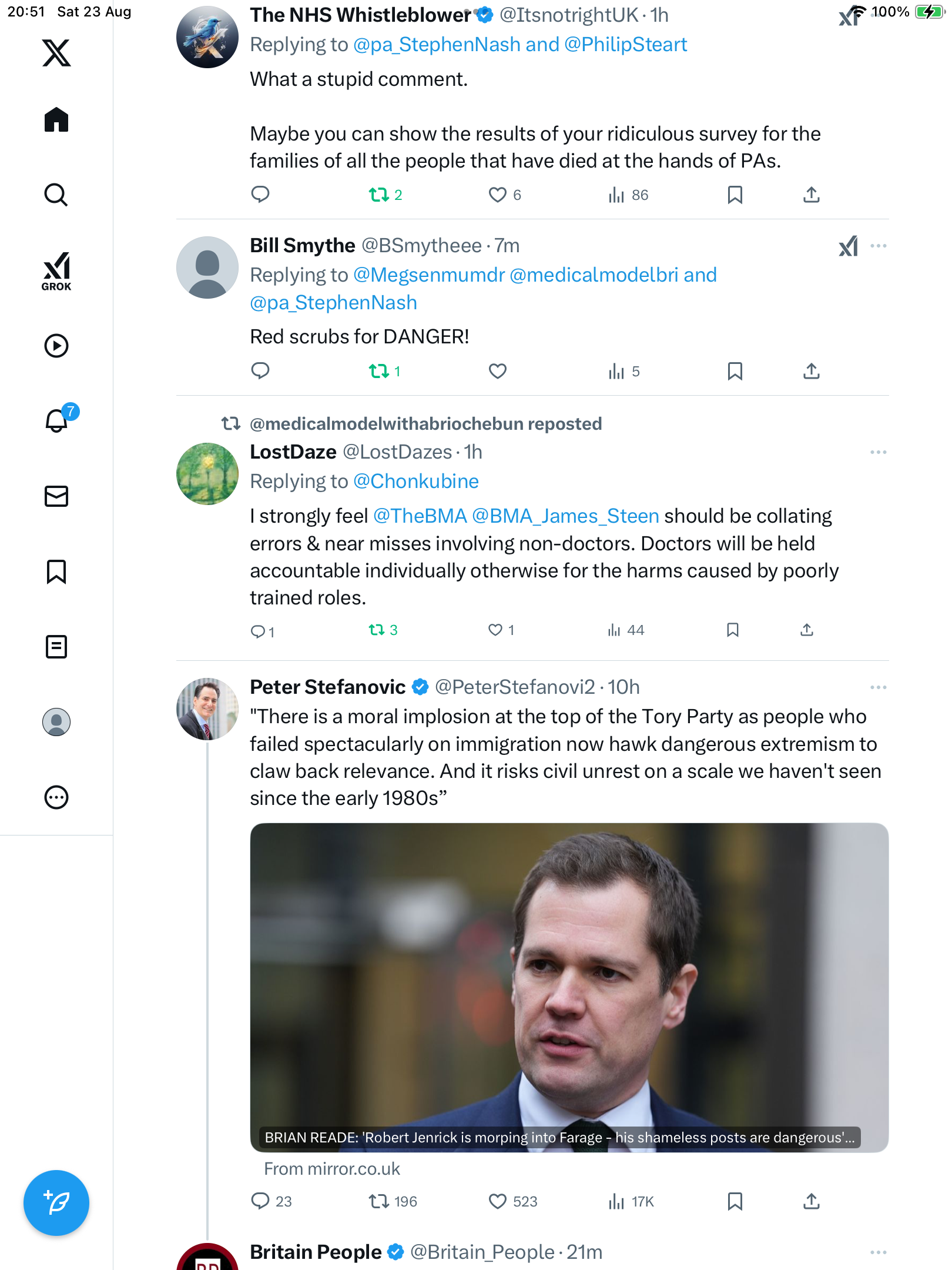
Task: Compose a new post
Action: point(56,1203)
